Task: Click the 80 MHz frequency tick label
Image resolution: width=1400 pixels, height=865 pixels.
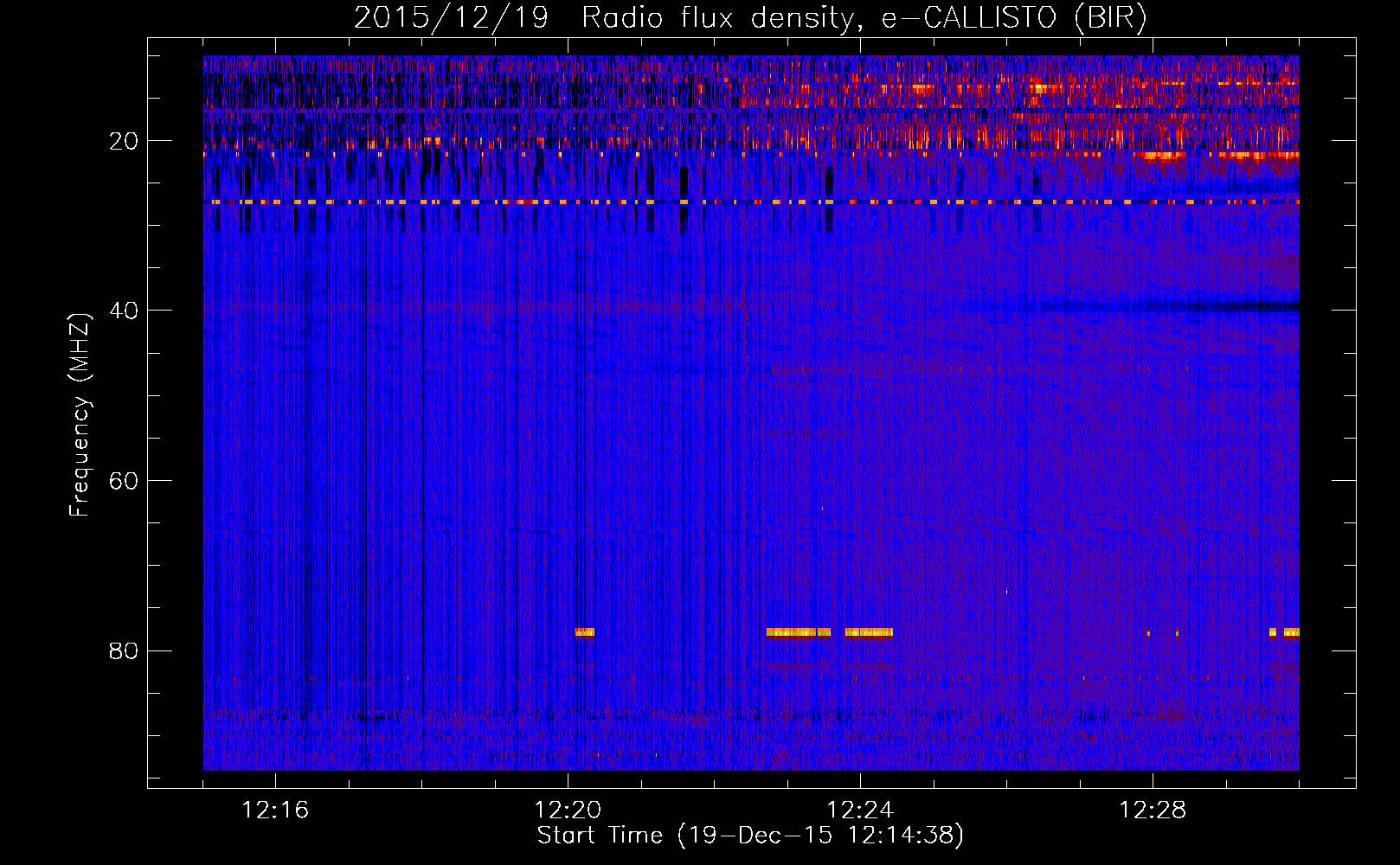Action: (124, 650)
